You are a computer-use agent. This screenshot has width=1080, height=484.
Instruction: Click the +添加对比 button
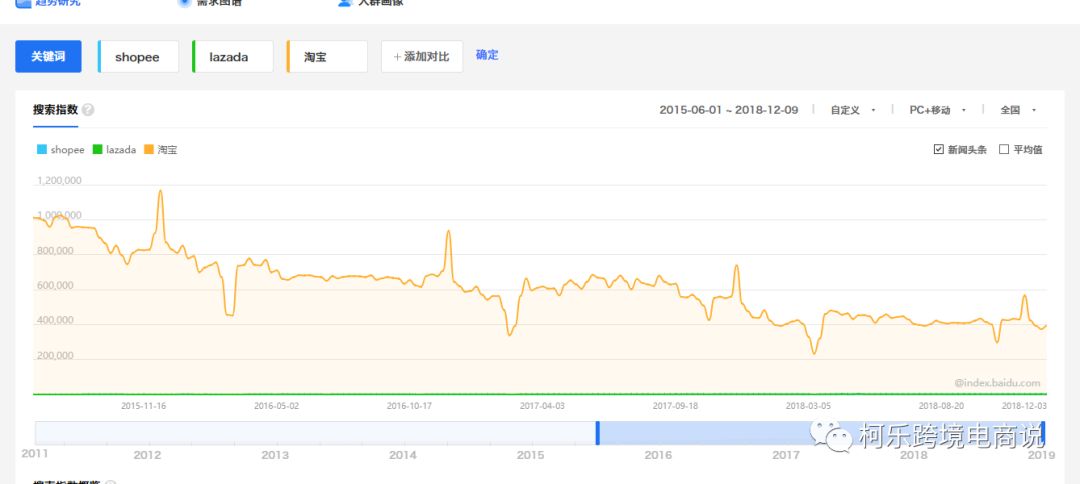pos(422,56)
